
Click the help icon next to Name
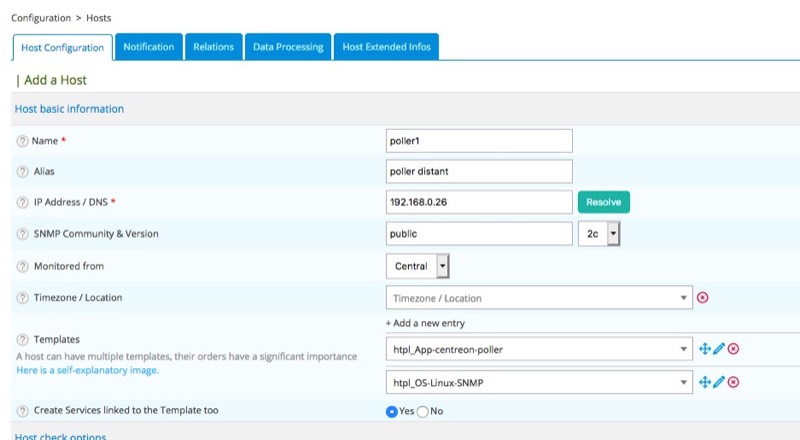click(x=22, y=141)
